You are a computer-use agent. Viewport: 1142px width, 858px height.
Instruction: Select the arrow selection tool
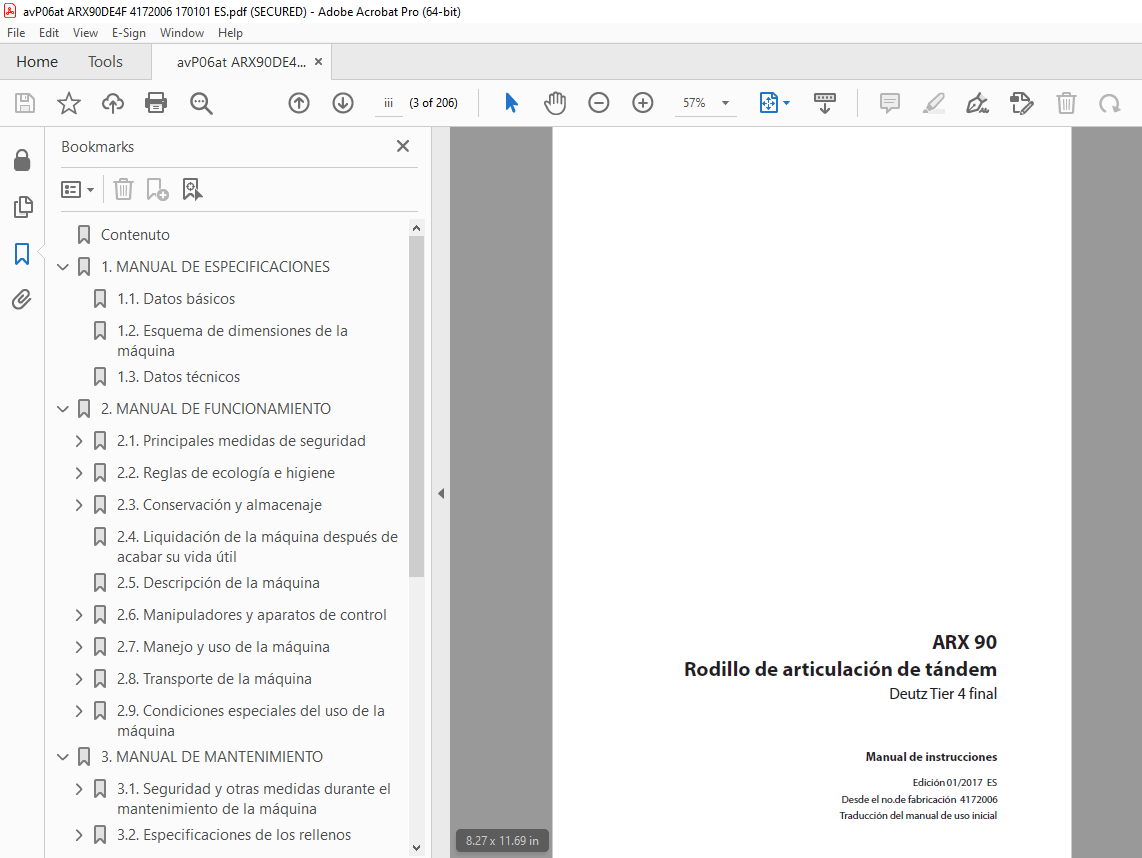[511, 103]
